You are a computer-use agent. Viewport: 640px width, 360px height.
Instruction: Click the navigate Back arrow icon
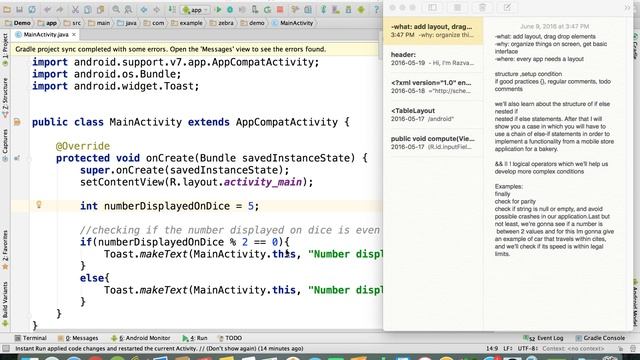point(144,9)
